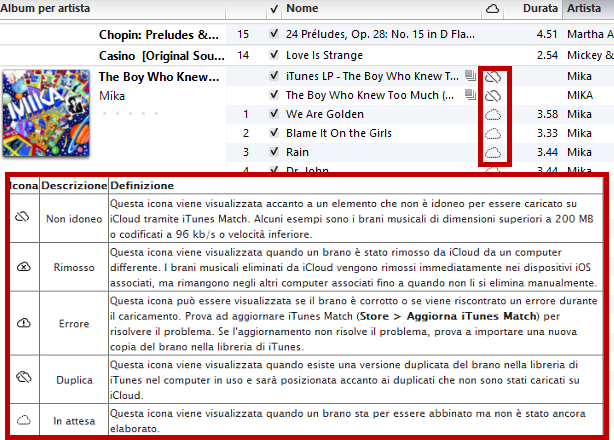The image size is (614, 440).
Task: Select track name Rain
Action: 297,152
